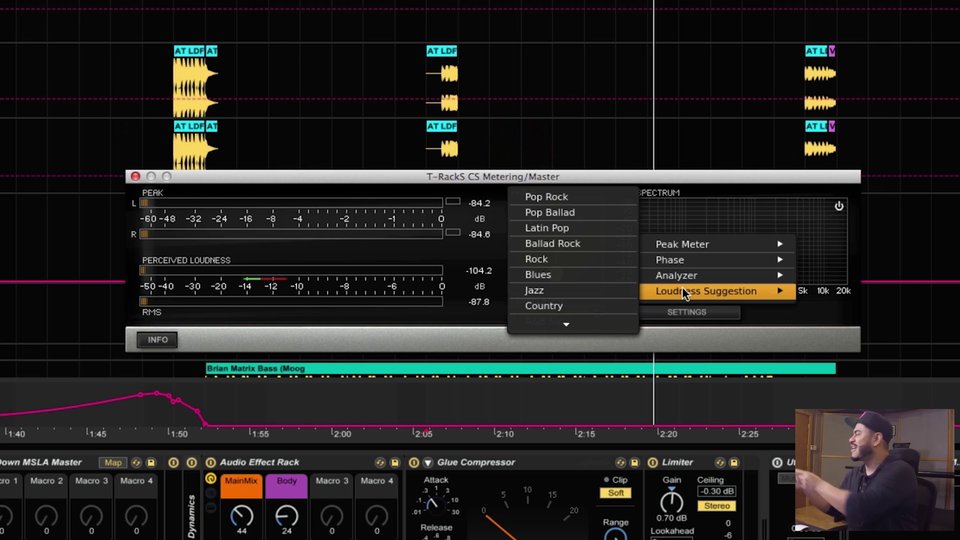Click the 0.70 dB gain value
960x540 pixels.
672,519
